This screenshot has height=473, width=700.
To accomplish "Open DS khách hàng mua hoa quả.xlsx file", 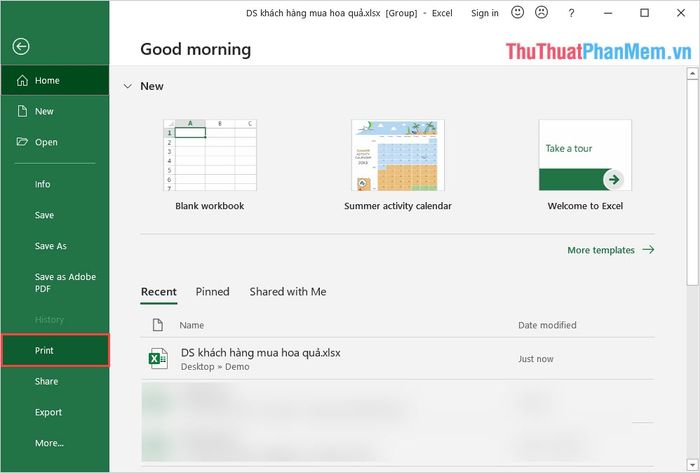I will click(x=261, y=353).
